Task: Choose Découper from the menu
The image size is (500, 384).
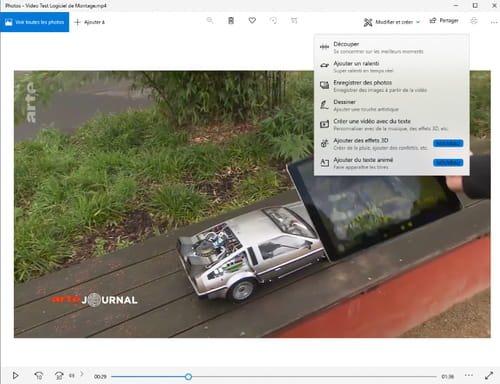Action: [392, 47]
